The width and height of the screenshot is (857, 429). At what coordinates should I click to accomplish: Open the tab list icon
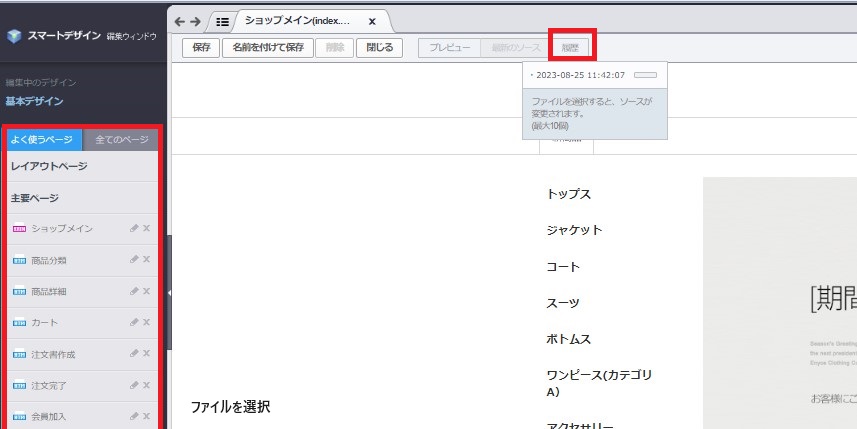point(222,22)
